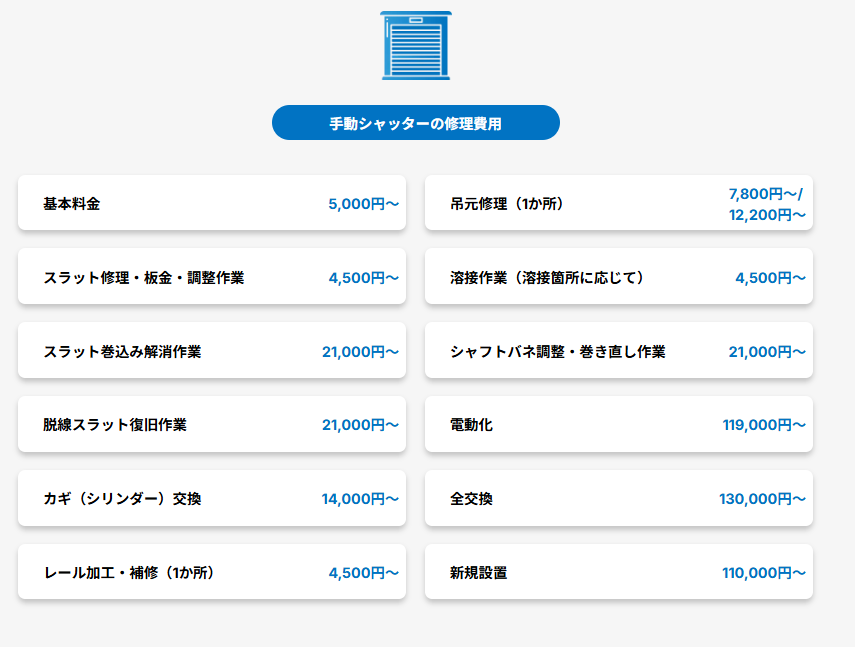Click the 4,500円～ price for レール加工・補修
Viewport: 855px width, 647px height.
pyautogui.click(x=364, y=573)
